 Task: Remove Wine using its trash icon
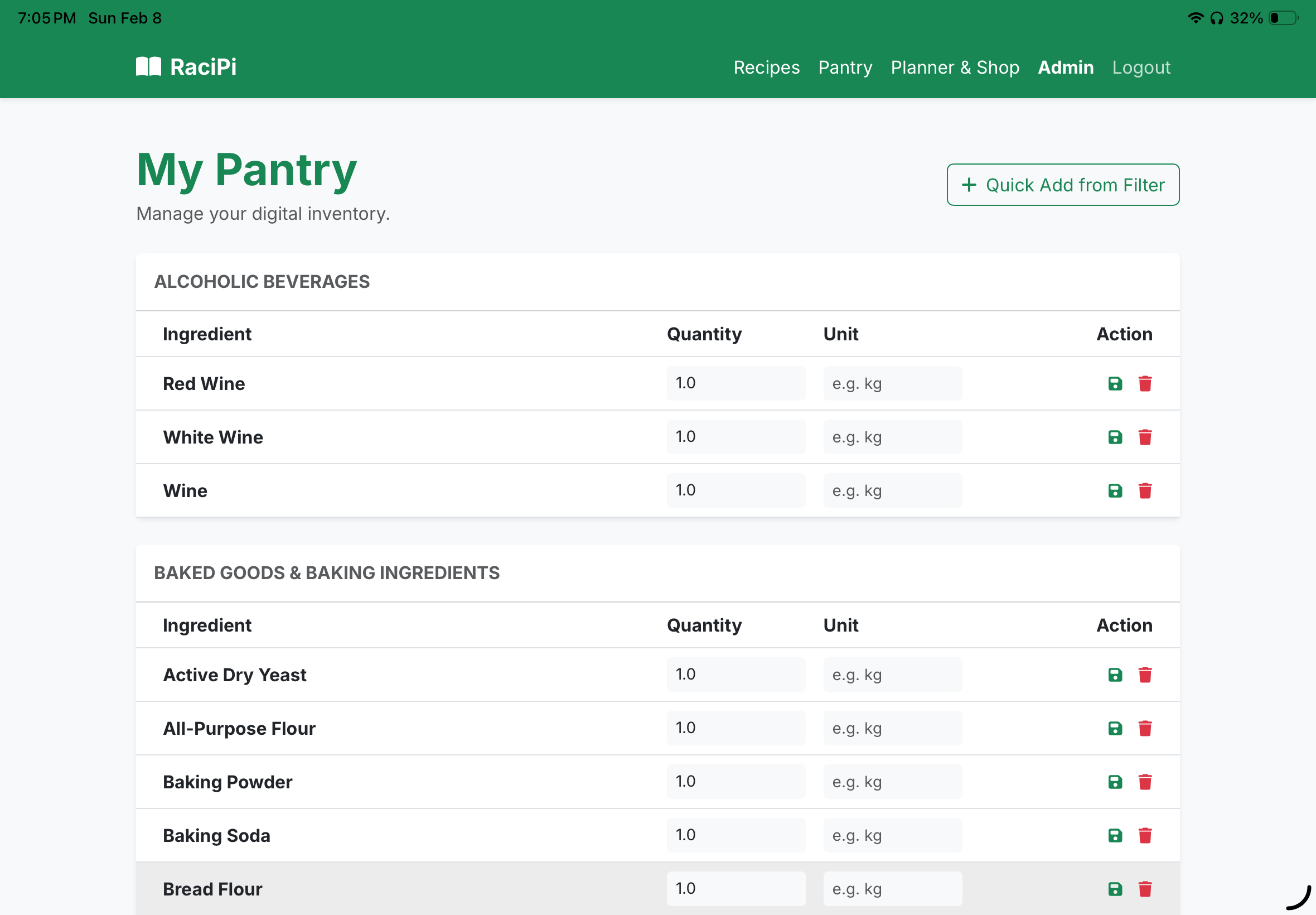tap(1145, 491)
